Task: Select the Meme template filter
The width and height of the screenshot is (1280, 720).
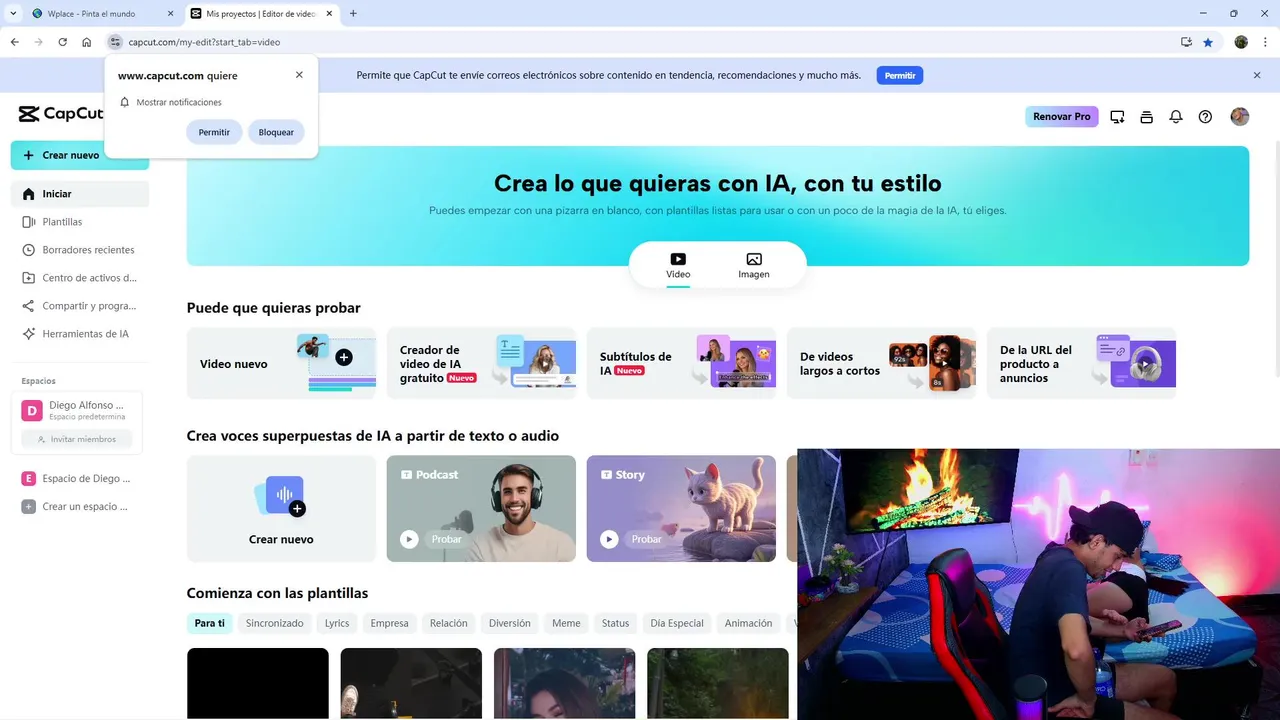Action: [566, 623]
